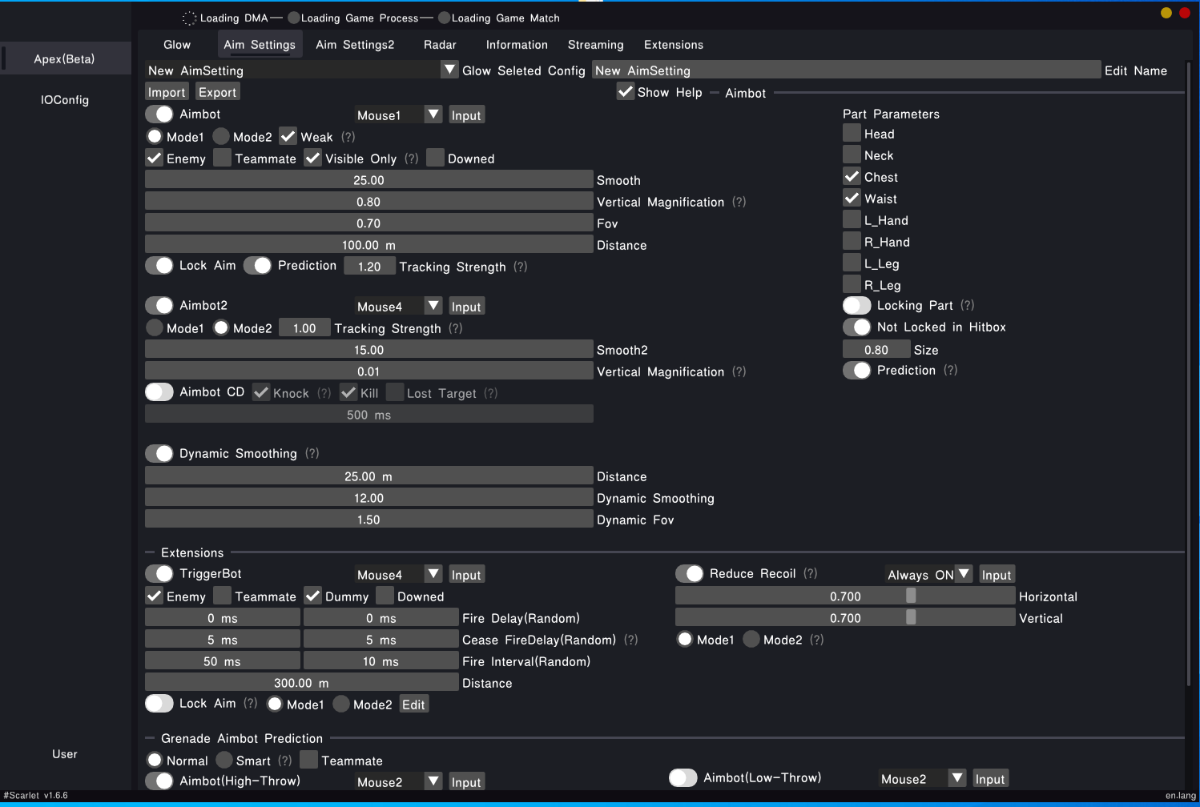Click the help icon next to Reduce Recoil
Image resolution: width=1200 pixels, height=807 pixels.
[811, 574]
